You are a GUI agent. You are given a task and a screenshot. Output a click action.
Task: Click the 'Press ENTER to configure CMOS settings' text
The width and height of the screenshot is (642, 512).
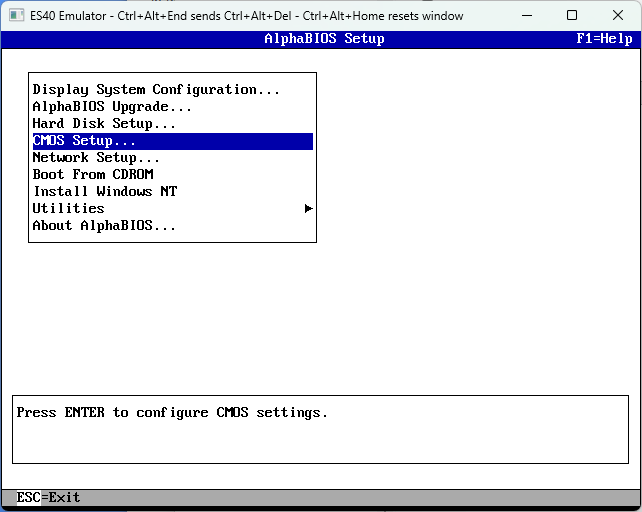(x=172, y=412)
